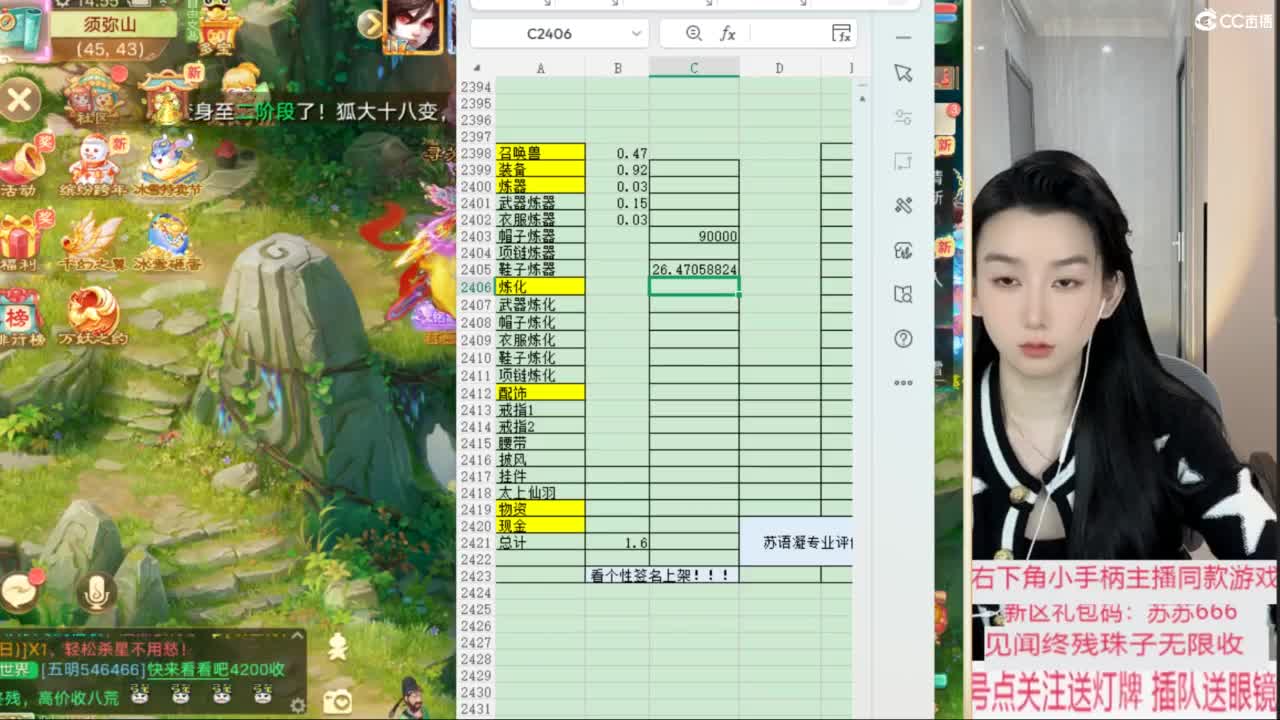
Task: Select column D header
Action: (779, 68)
